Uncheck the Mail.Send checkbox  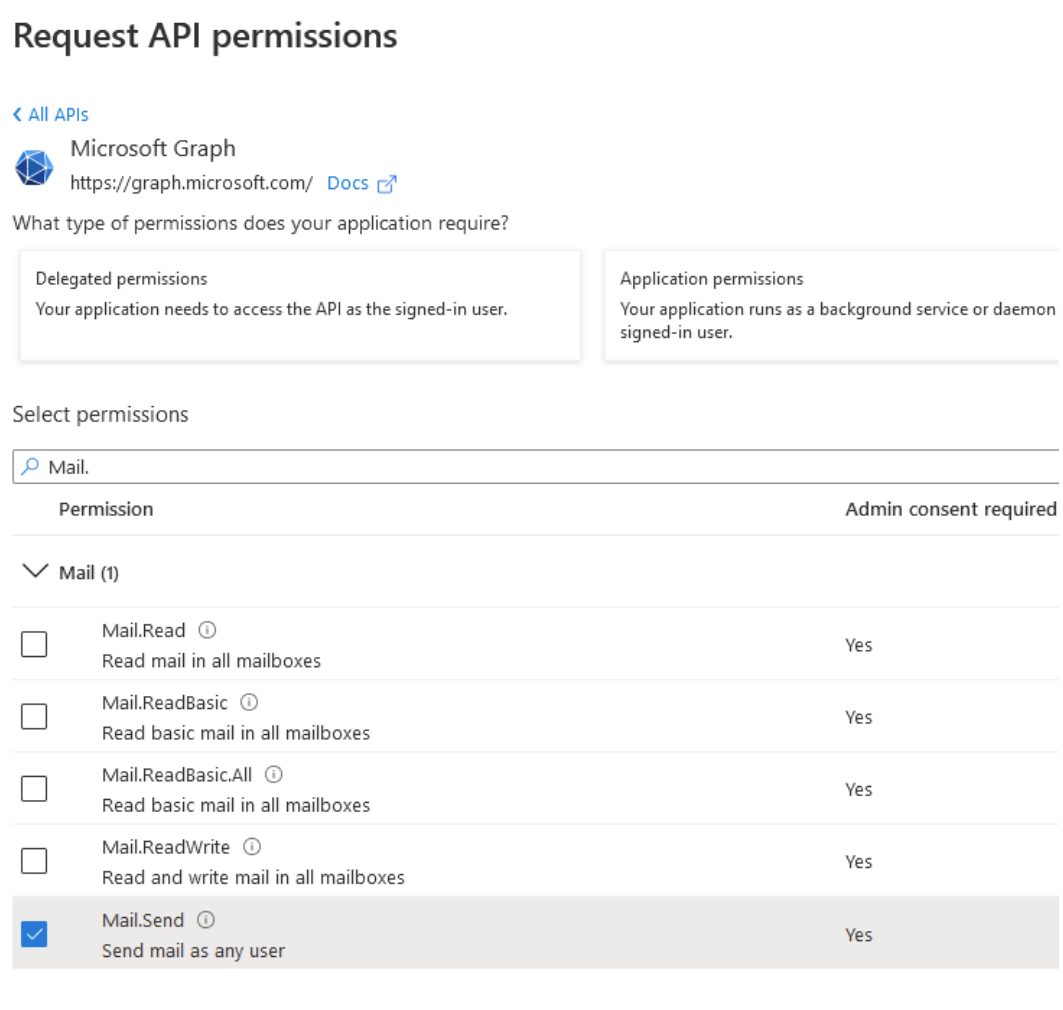pos(34,934)
